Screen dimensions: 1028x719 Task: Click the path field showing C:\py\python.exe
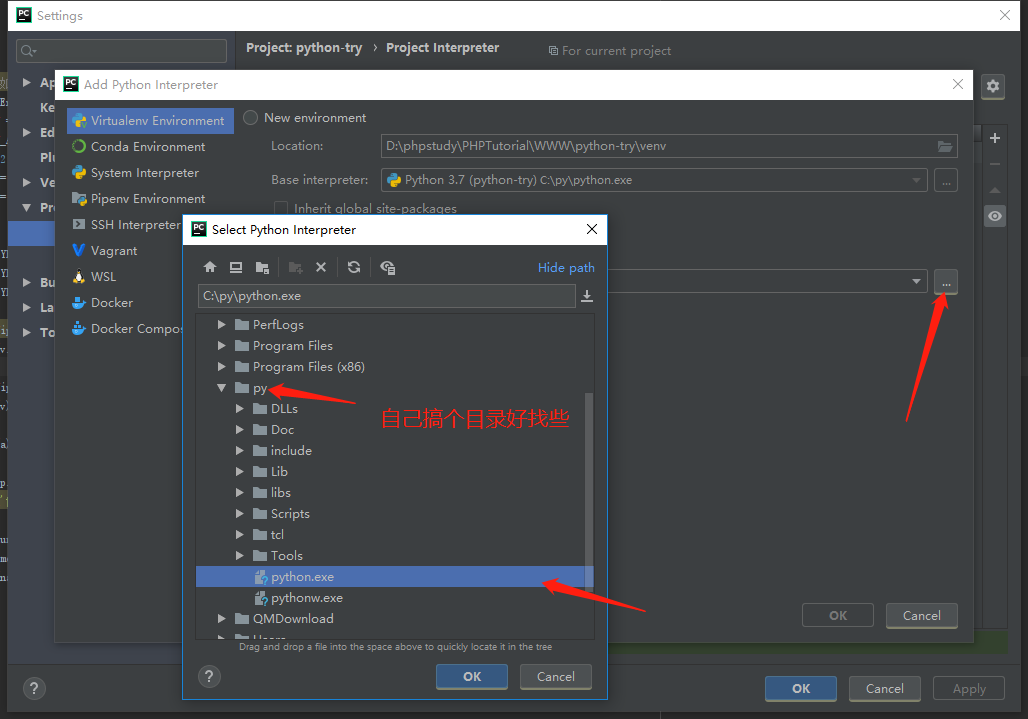386,296
